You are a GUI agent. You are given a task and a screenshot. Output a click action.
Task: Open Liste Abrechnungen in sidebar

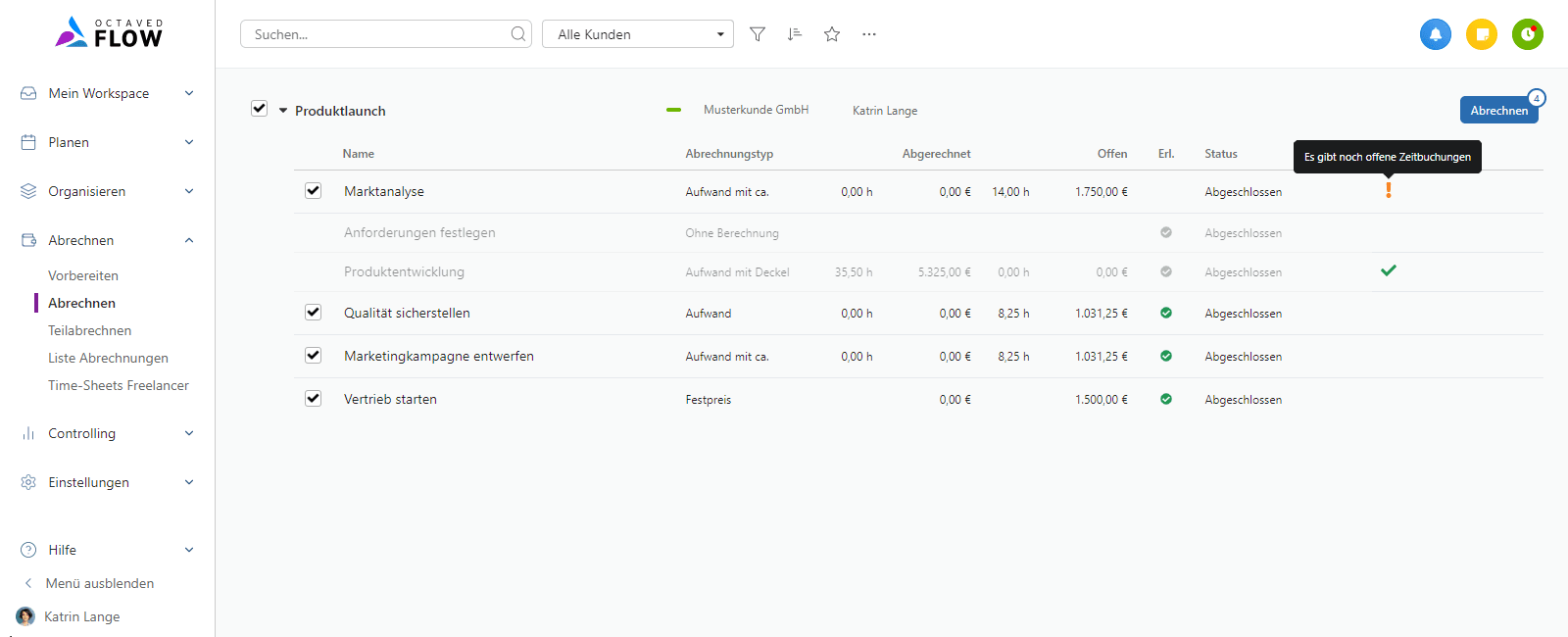tap(108, 358)
